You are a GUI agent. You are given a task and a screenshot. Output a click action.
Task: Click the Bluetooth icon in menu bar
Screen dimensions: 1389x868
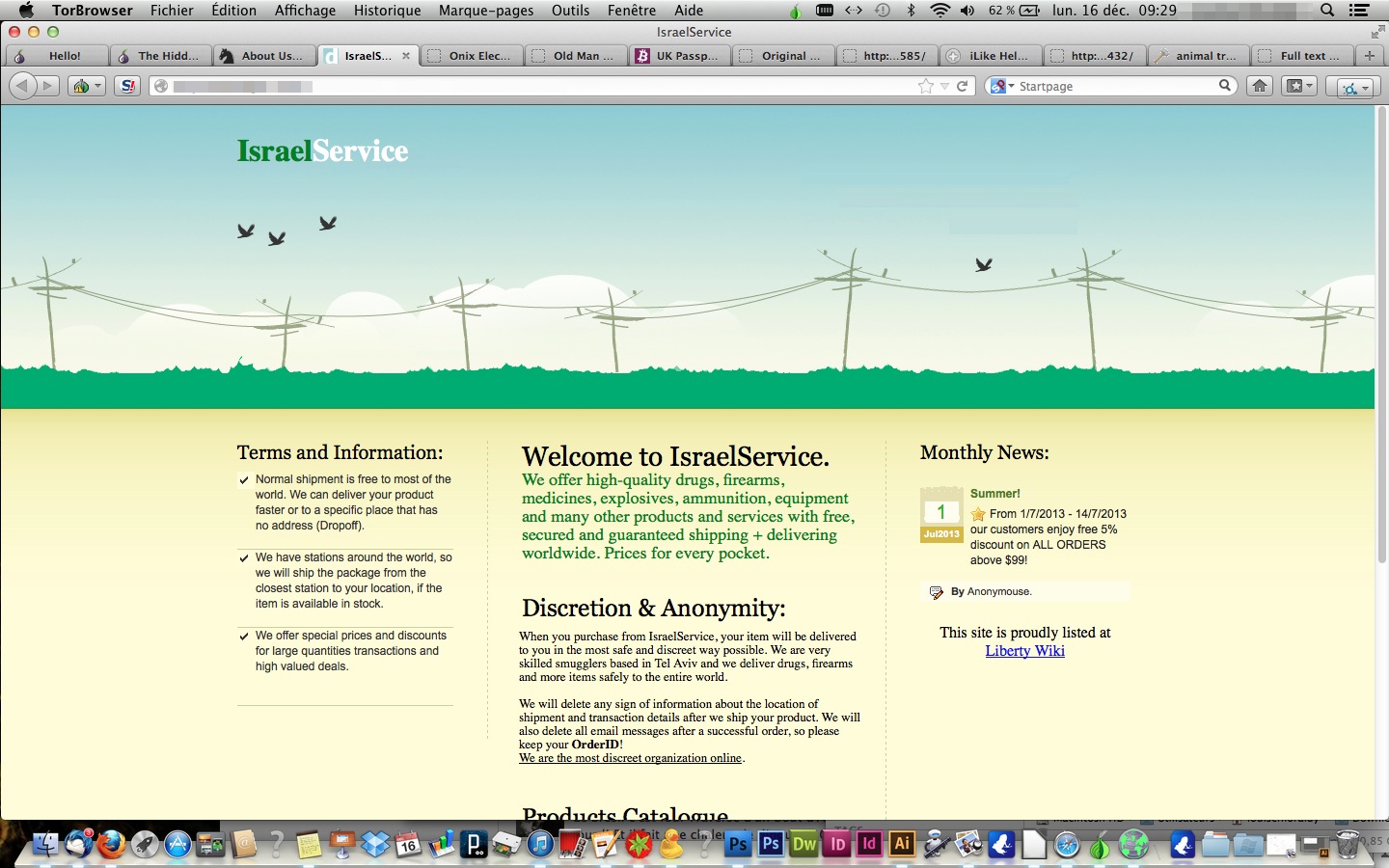pos(912,11)
